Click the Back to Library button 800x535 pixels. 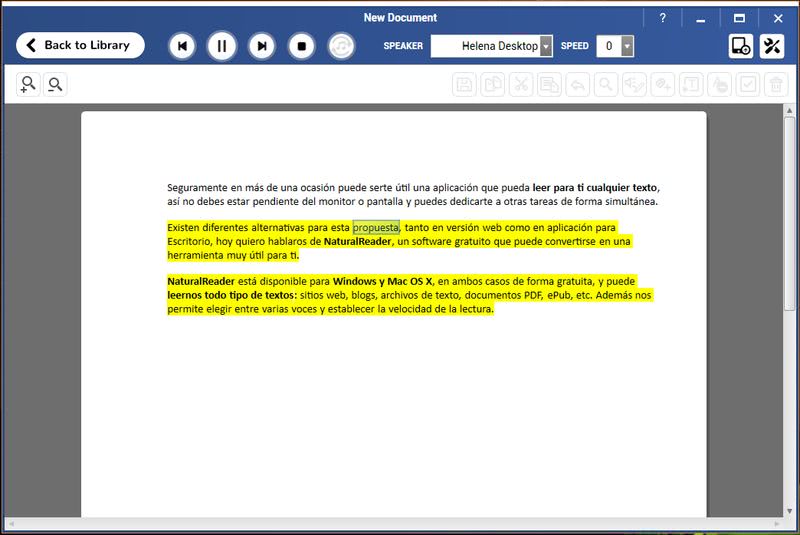tap(80, 45)
